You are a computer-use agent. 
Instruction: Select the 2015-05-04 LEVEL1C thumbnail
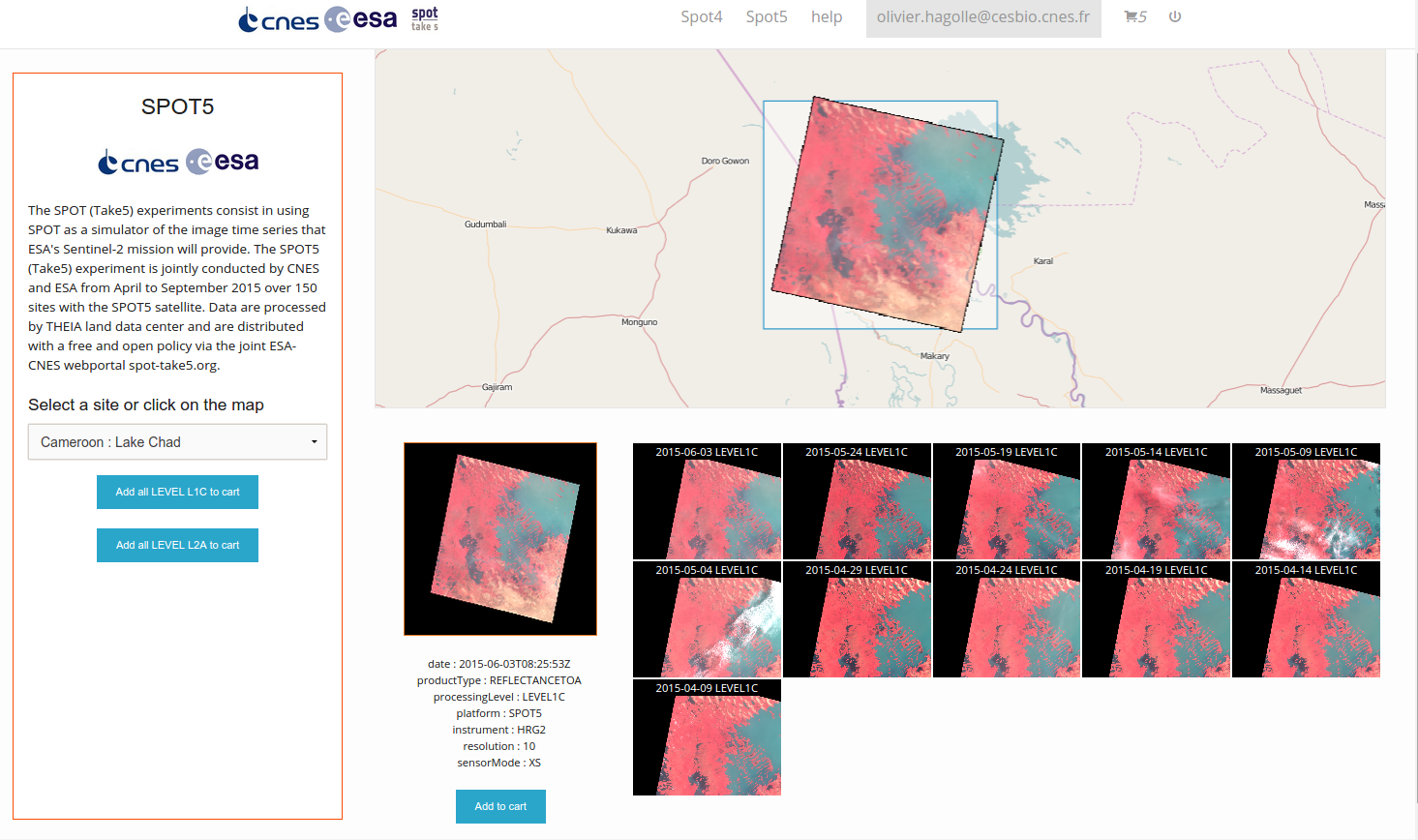click(x=707, y=619)
